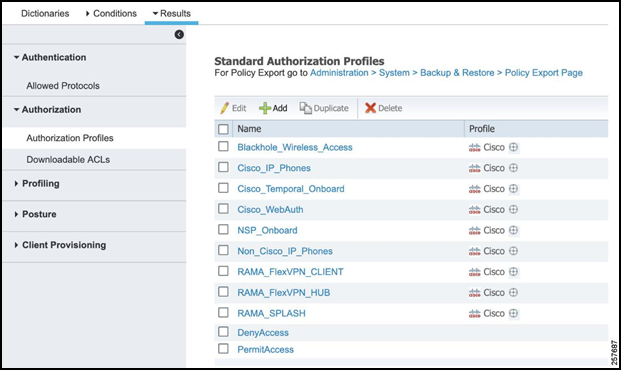The image size is (621, 370).
Task: Click info icon in RAMA_FlexVPN_CLIENT row
Action: click(x=513, y=272)
